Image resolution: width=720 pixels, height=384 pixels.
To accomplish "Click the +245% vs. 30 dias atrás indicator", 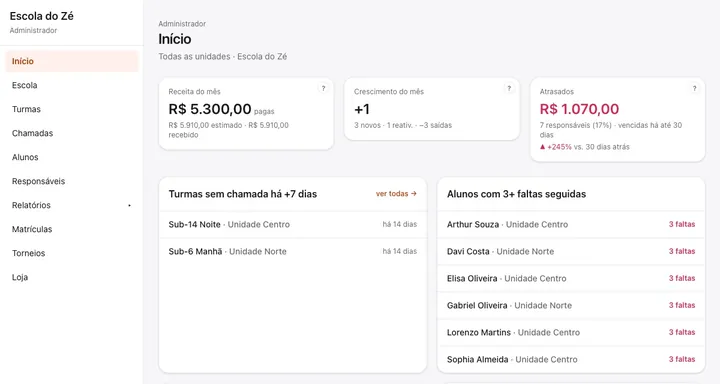I will [x=585, y=147].
